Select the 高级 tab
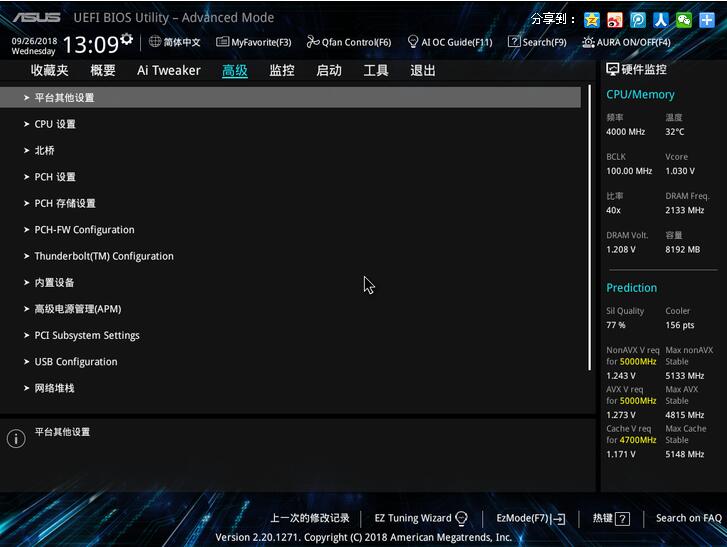This screenshot has height=547, width=727. [x=235, y=70]
